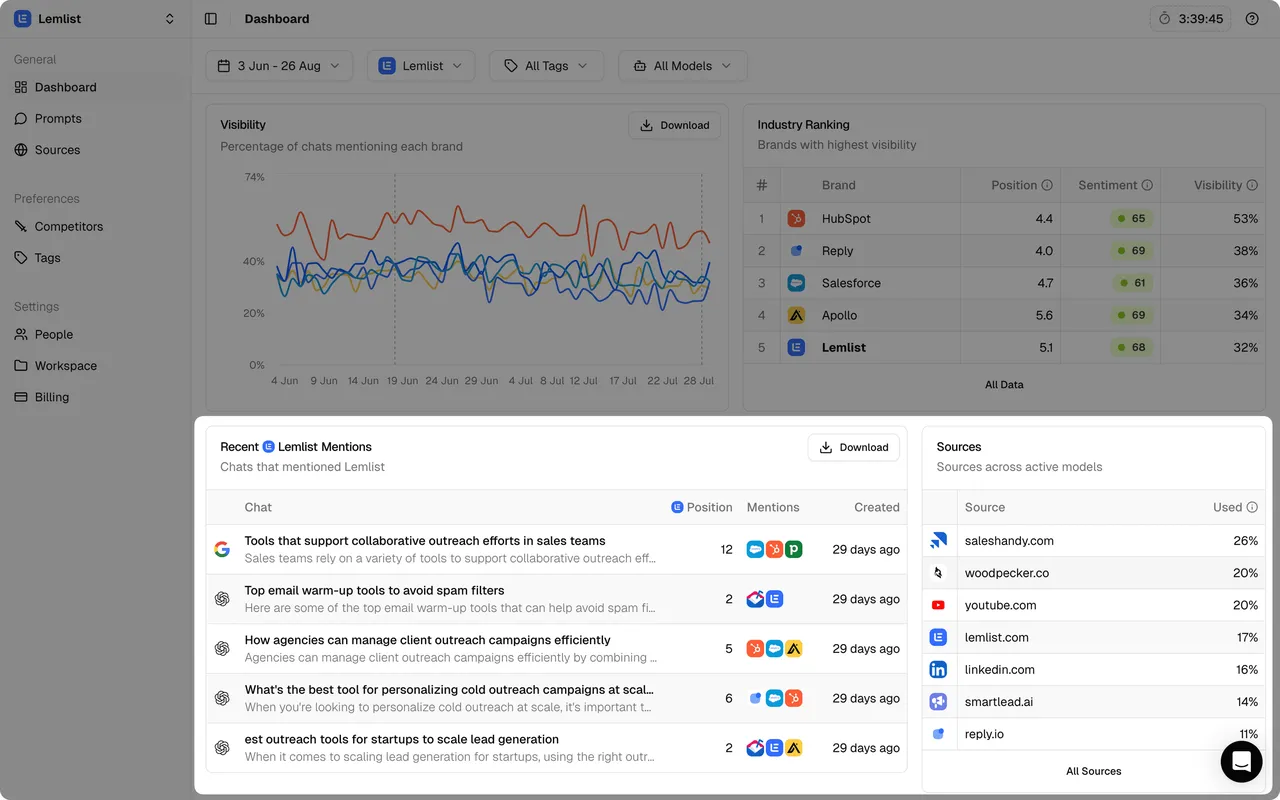Open the chat support bubble
This screenshot has width=1280, height=800.
1241,762
